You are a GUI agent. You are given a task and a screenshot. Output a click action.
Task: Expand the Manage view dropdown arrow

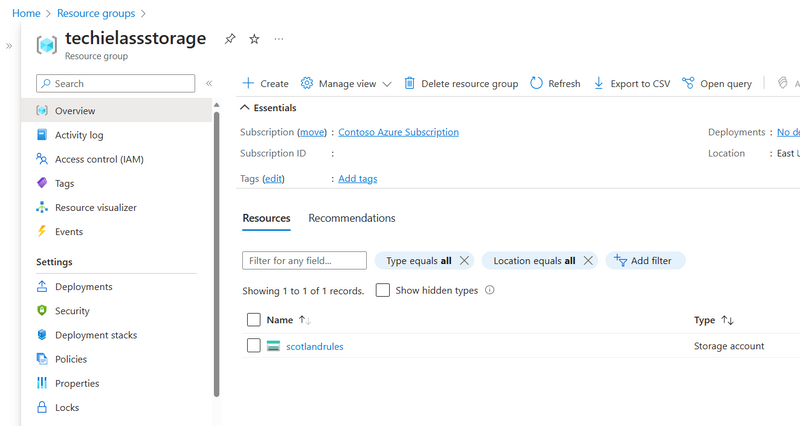[x=387, y=84]
